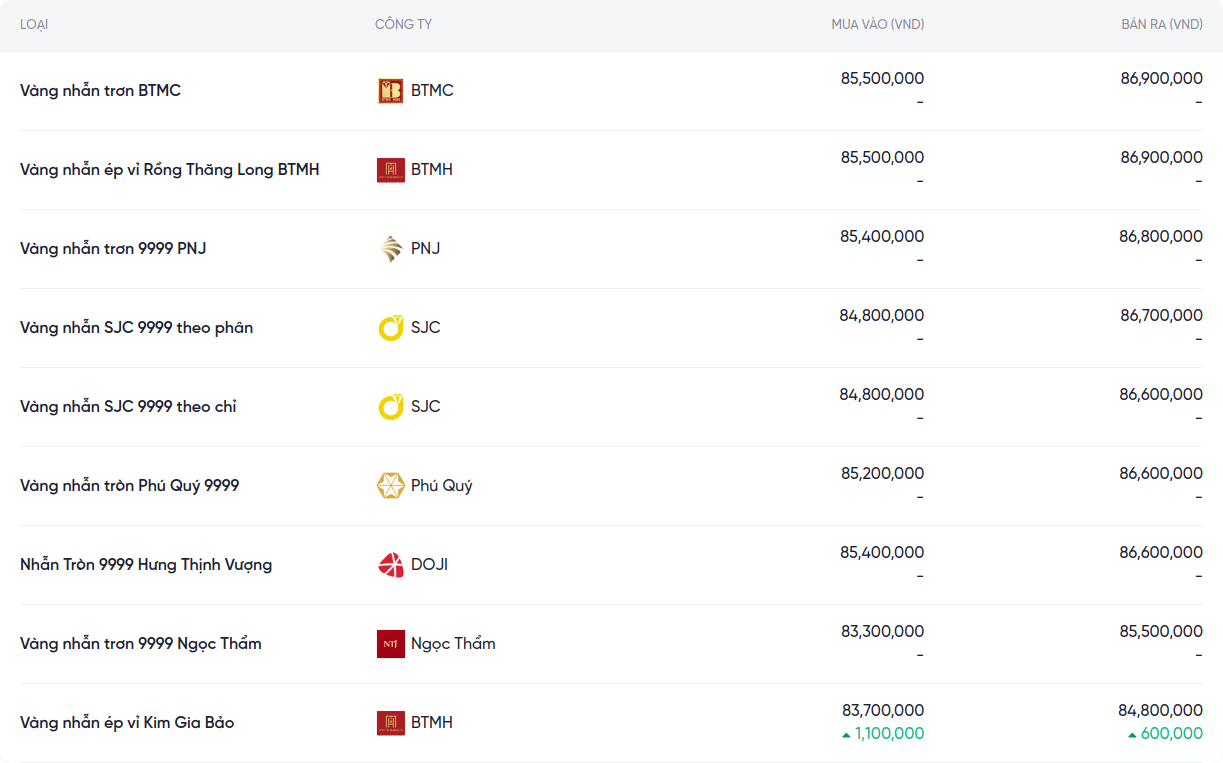Sort by the LOẠI column header
The height and width of the screenshot is (763, 1223).
(x=34, y=25)
